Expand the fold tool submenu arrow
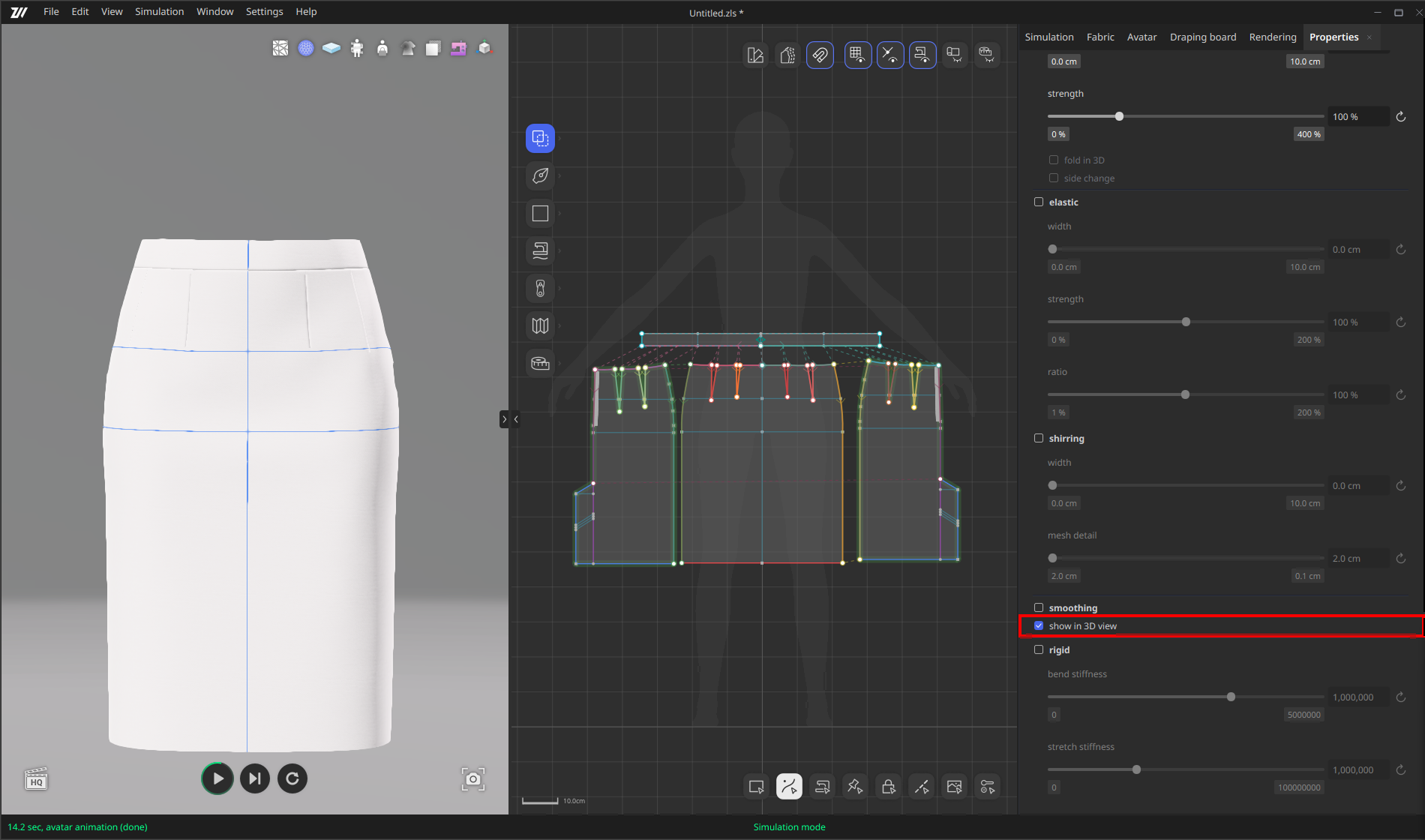 pyautogui.click(x=559, y=326)
